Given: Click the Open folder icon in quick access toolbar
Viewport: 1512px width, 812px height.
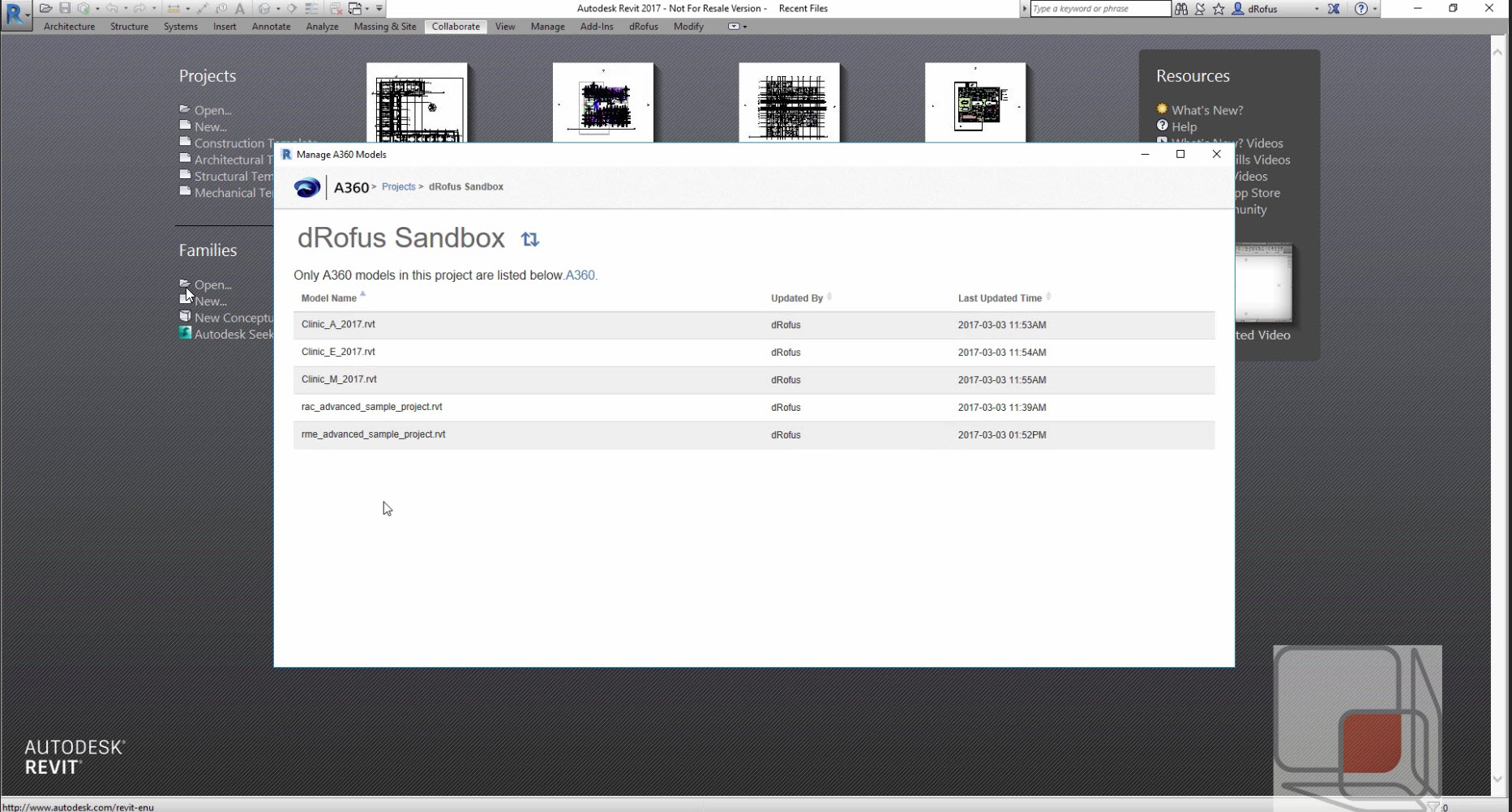Looking at the screenshot, I should (x=45, y=8).
